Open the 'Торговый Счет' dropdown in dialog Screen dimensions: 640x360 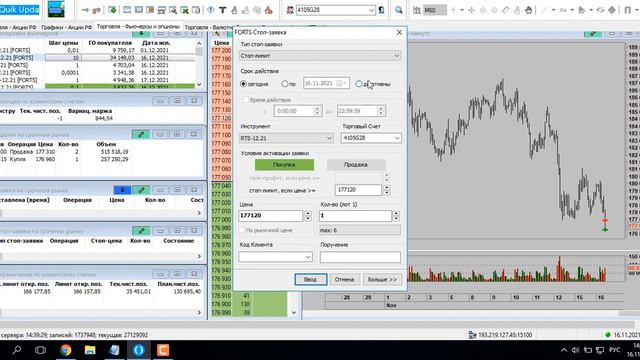tap(371, 138)
